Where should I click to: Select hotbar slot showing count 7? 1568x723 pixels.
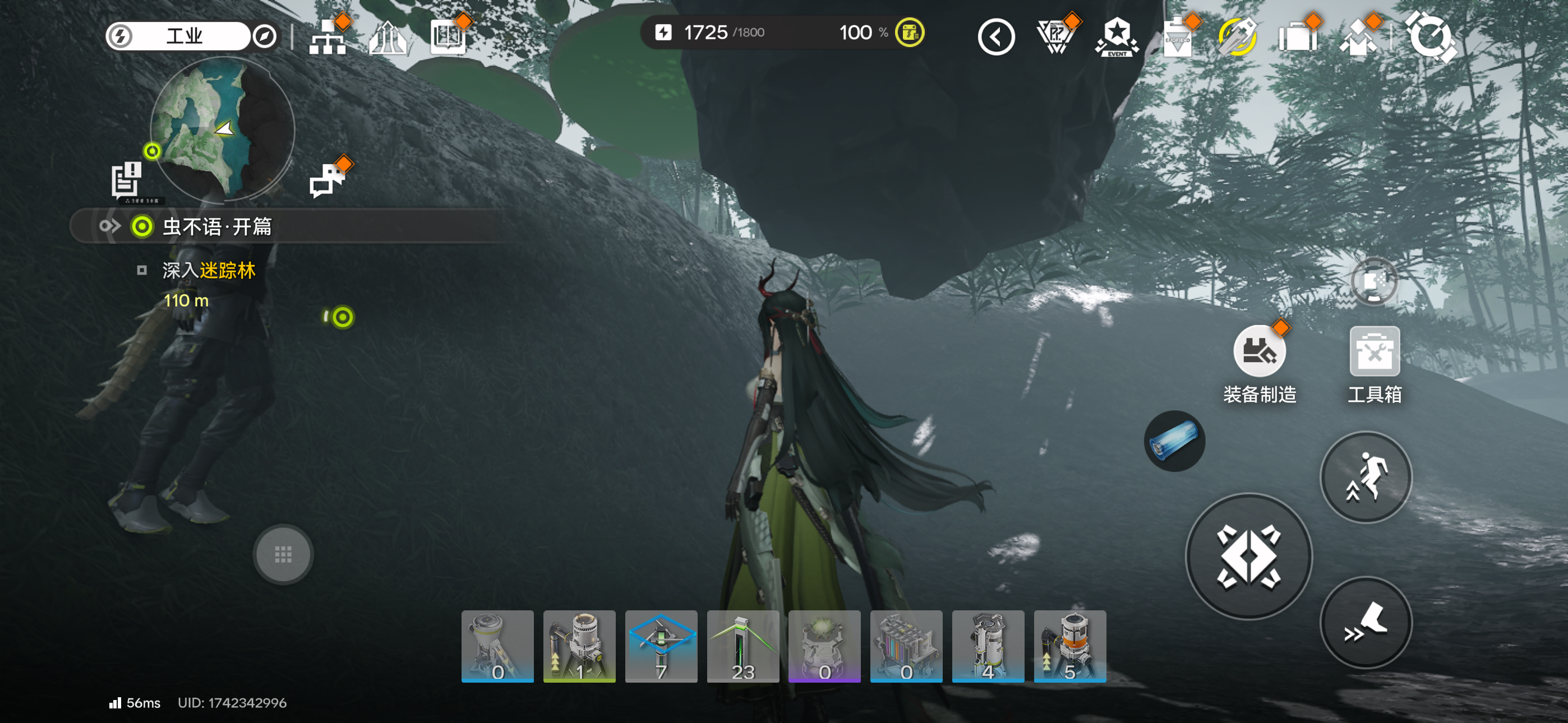(x=661, y=646)
